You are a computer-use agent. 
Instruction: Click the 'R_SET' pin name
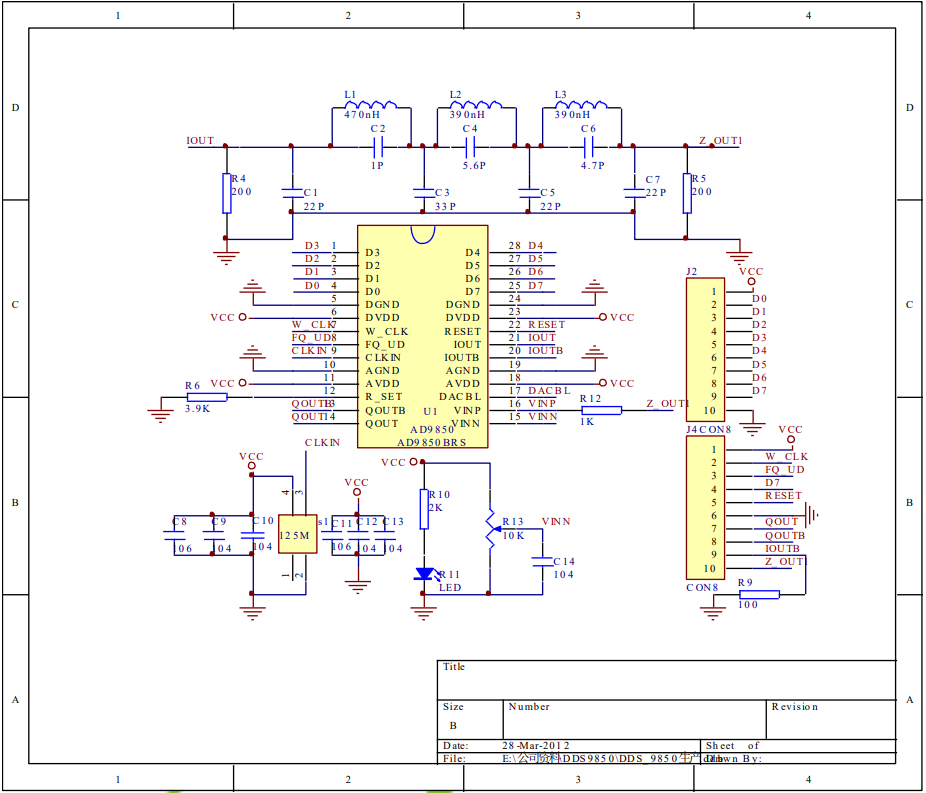click(383, 397)
